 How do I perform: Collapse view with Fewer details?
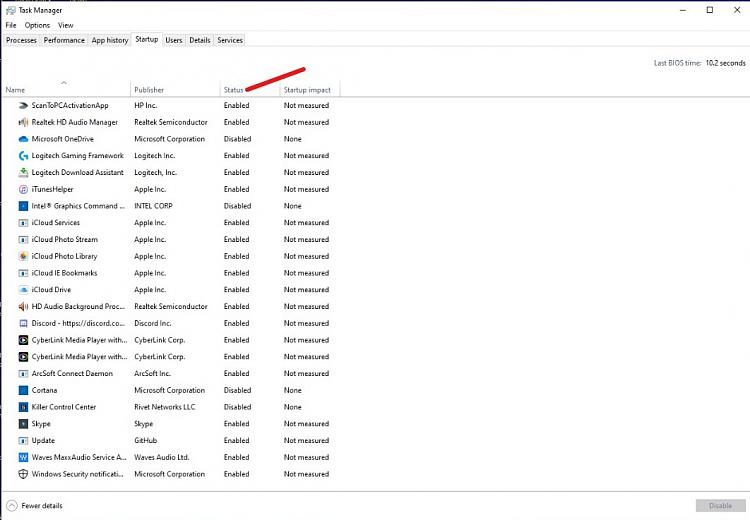(36, 506)
